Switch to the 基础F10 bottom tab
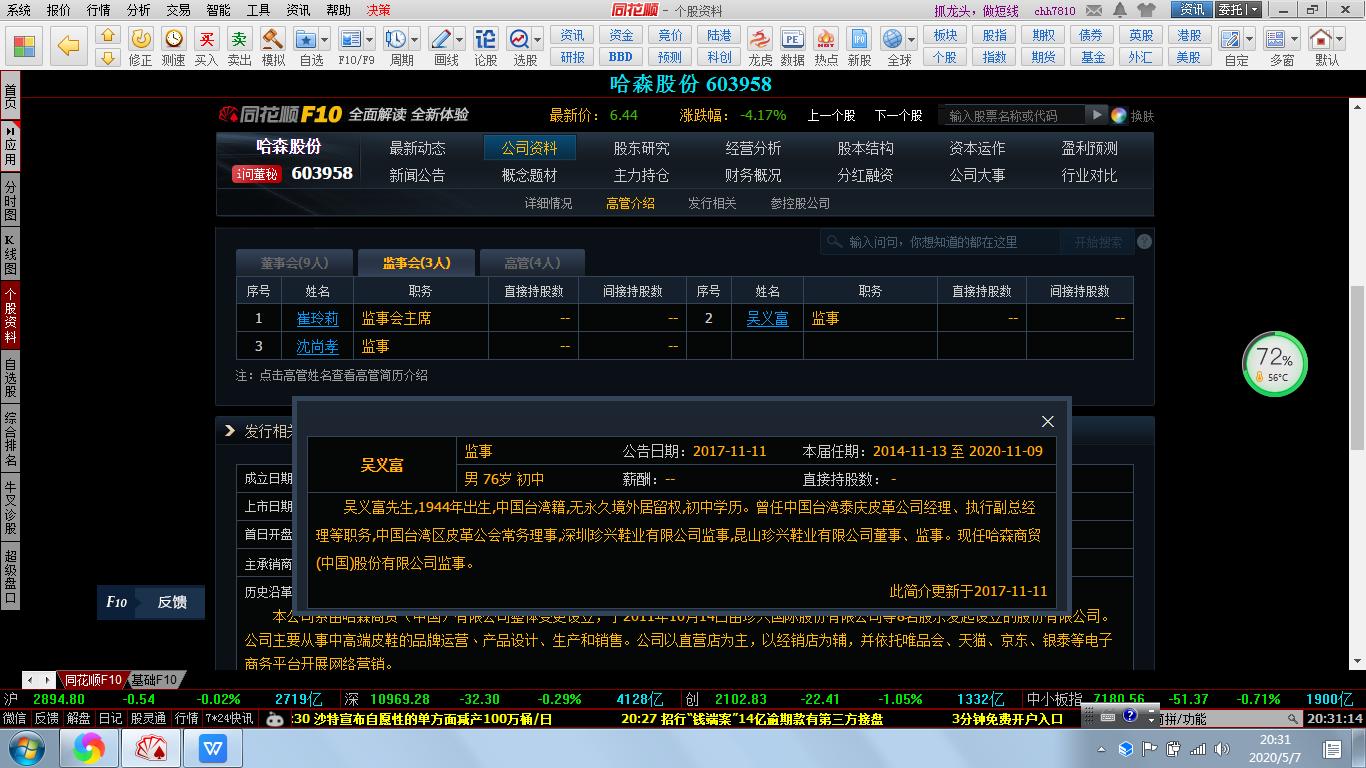This screenshot has width=1366, height=768. (x=154, y=680)
